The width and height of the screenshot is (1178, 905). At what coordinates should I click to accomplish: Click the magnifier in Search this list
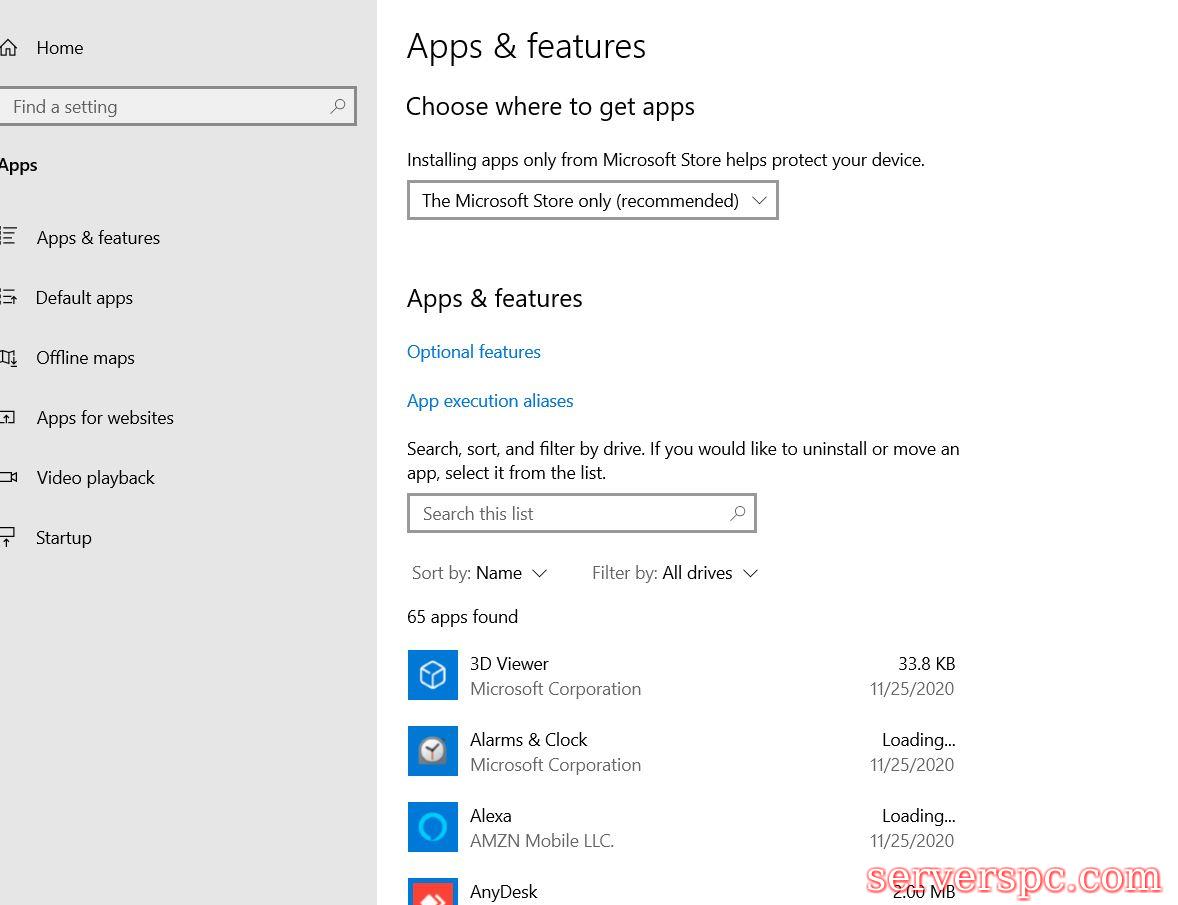tap(738, 513)
